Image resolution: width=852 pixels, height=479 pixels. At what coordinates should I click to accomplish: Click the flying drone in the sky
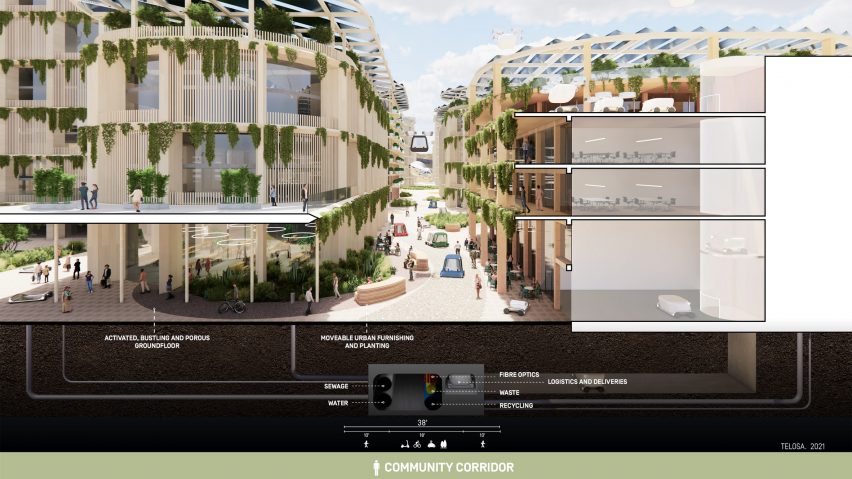(x=505, y=36)
